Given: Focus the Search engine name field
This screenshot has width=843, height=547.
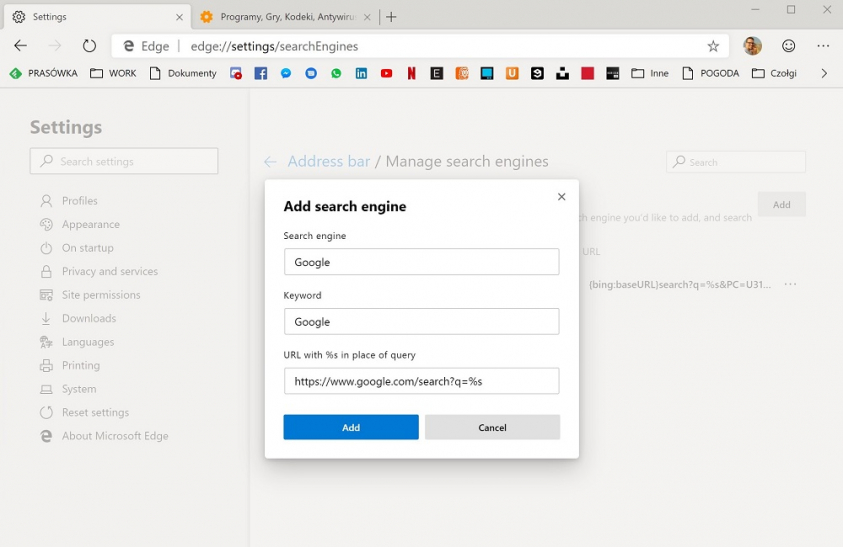Looking at the screenshot, I should 422,262.
